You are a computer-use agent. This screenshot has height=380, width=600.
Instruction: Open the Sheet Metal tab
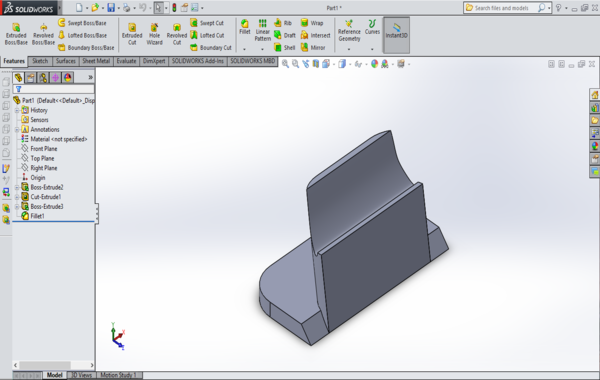96,61
